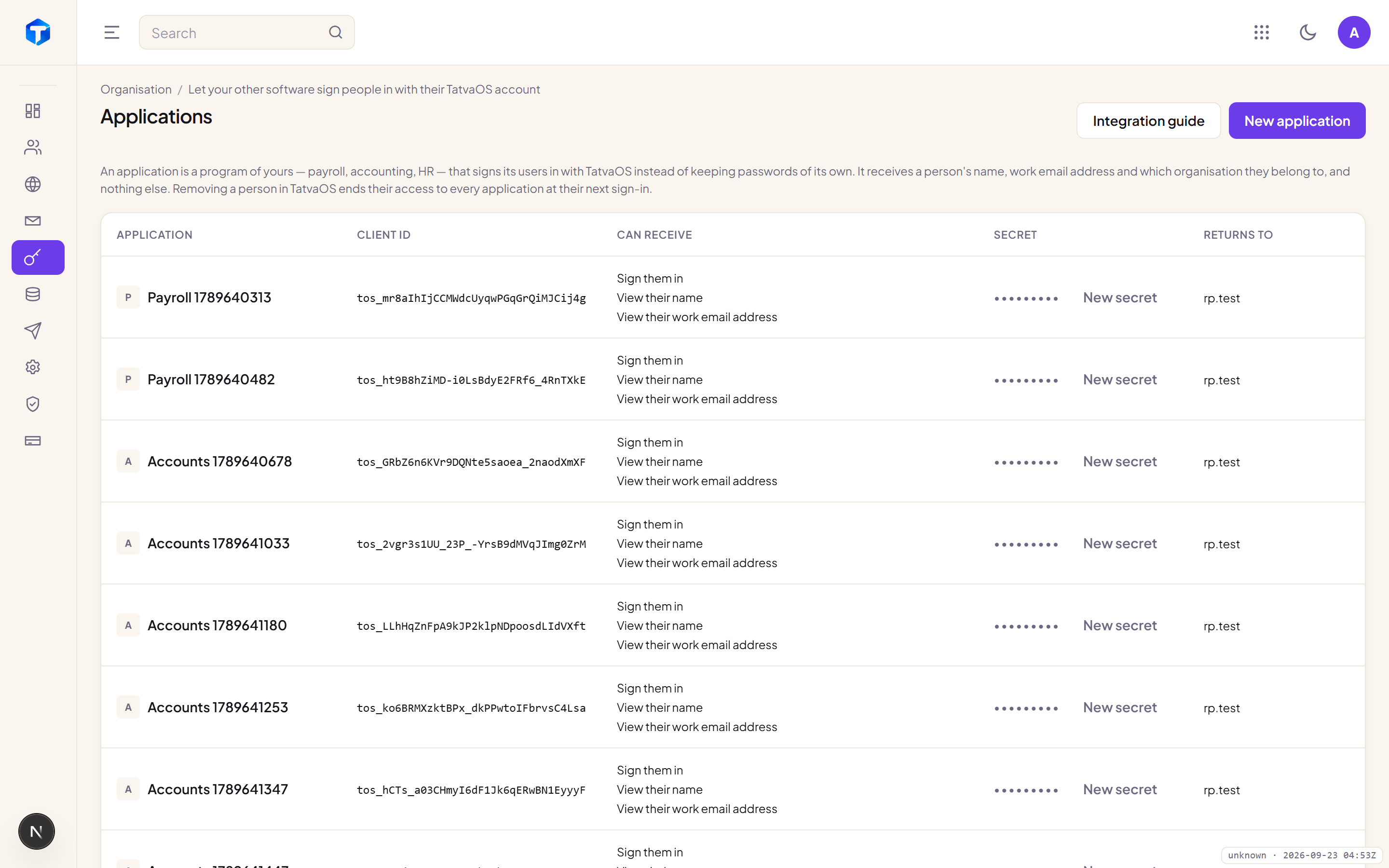Open the settings gear icon in sidebar
The width and height of the screenshot is (1389, 868).
coord(33,367)
